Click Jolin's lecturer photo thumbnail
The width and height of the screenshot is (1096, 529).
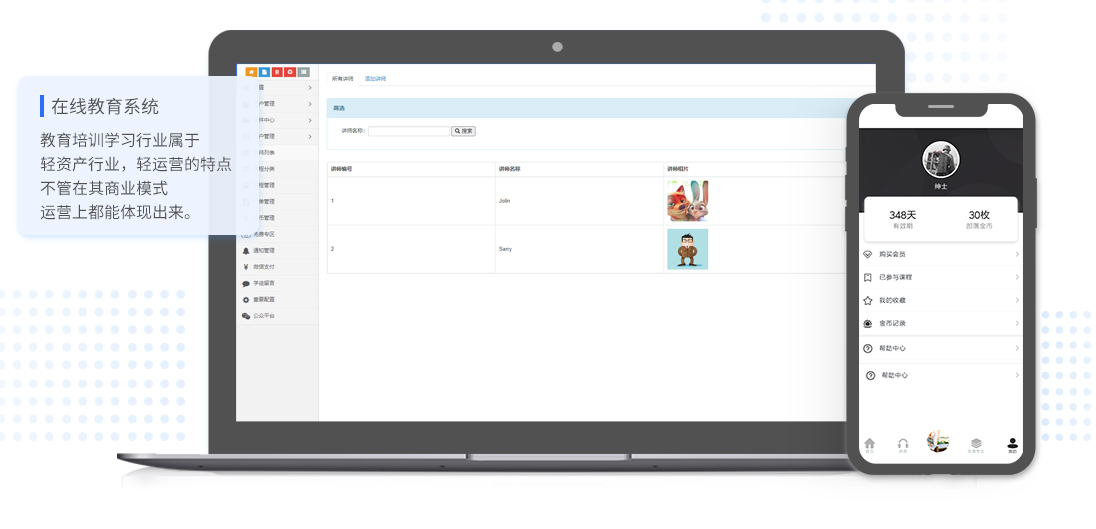point(687,201)
